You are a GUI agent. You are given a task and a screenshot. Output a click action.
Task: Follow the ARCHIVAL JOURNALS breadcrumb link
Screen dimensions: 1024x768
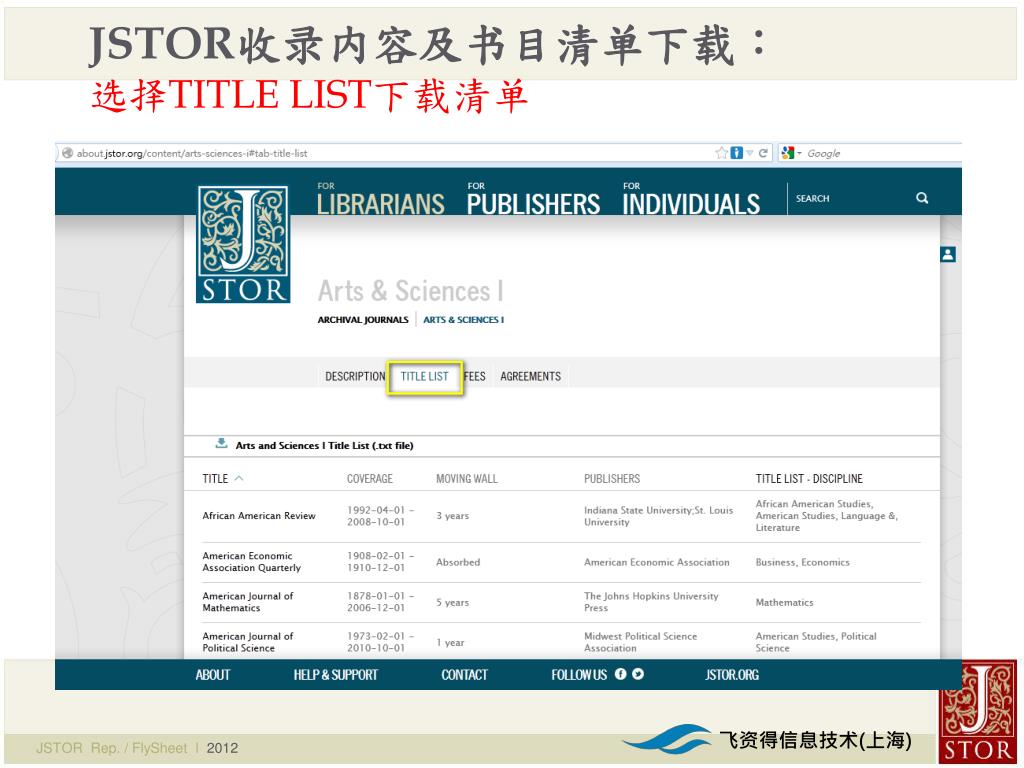(x=362, y=320)
